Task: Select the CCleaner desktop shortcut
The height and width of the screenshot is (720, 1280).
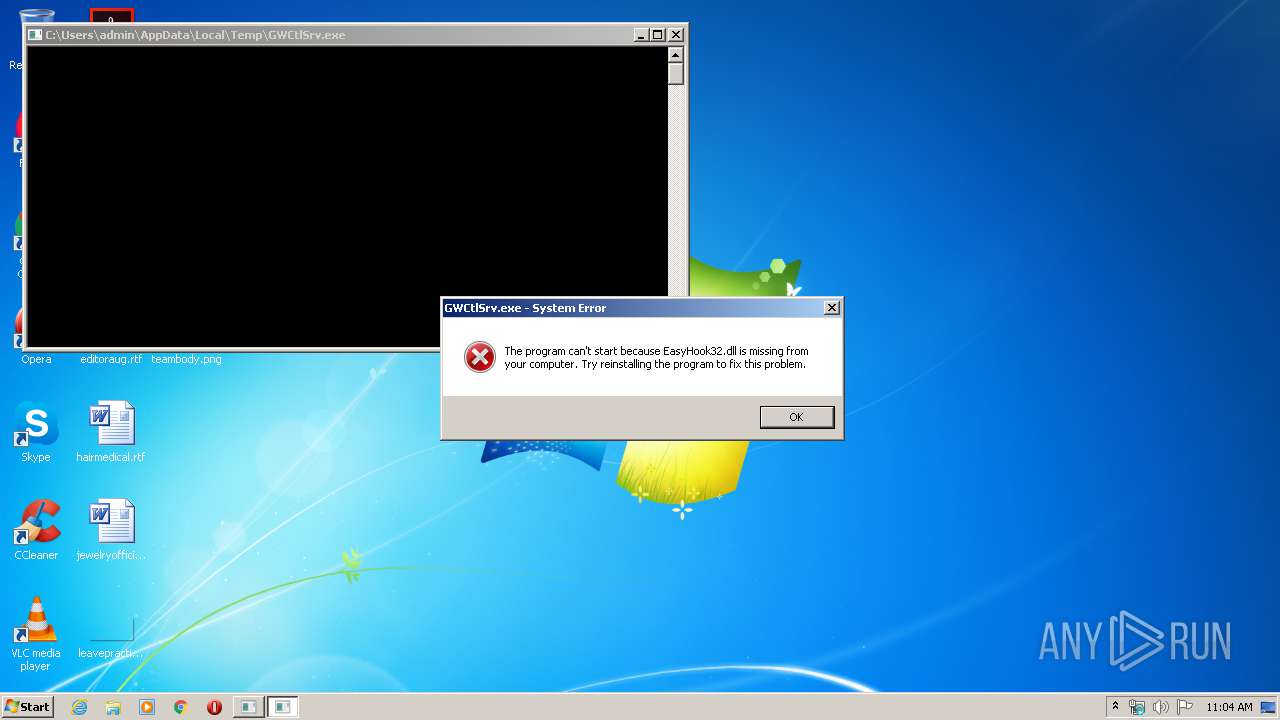Action: [x=36, y=530]
